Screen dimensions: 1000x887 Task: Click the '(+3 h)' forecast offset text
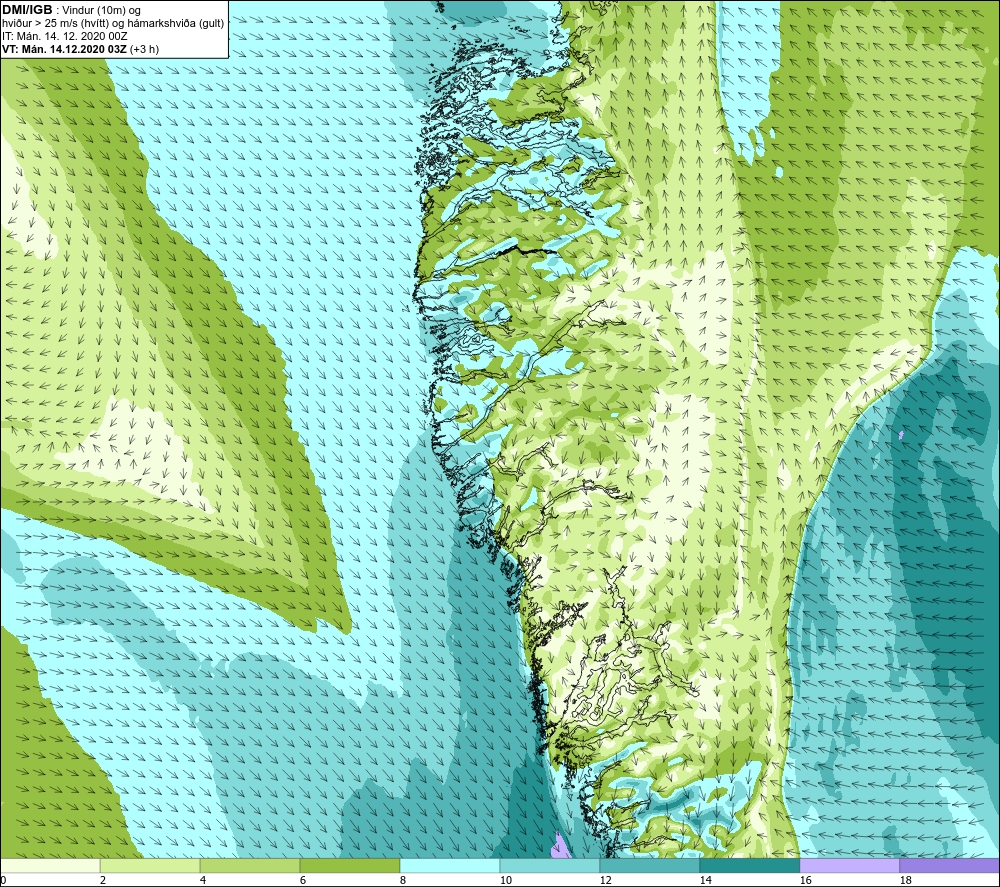point(144,49)
